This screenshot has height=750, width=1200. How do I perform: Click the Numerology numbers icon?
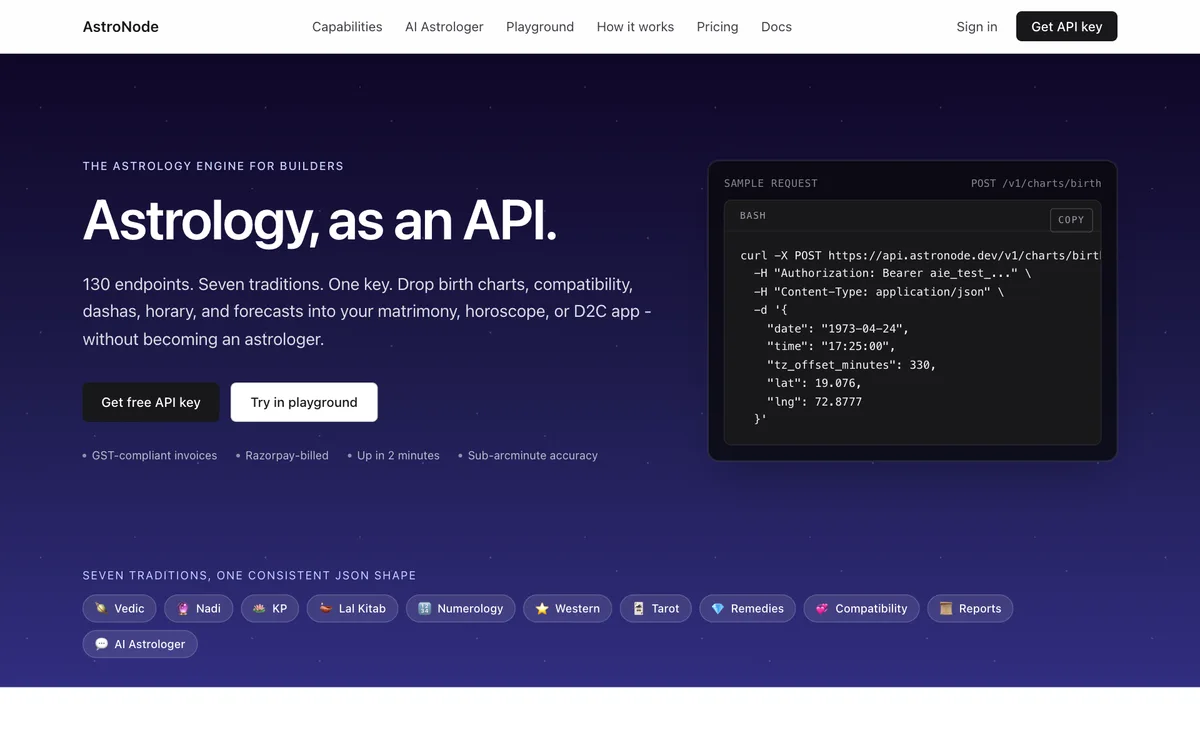pyautogui.click(x=424, y=608)
